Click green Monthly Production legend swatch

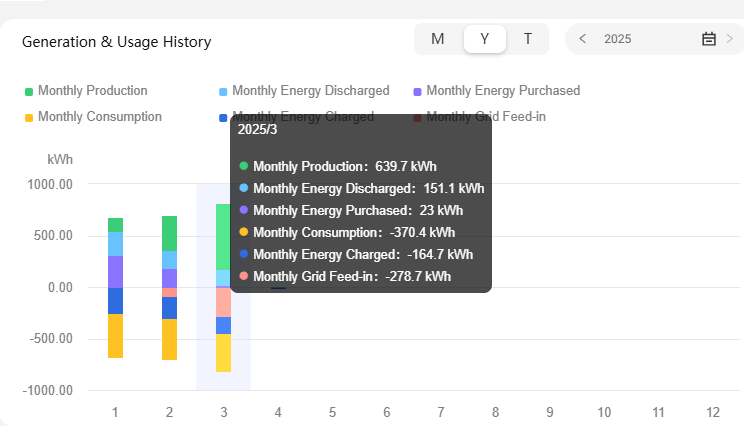tap(29, 92)
